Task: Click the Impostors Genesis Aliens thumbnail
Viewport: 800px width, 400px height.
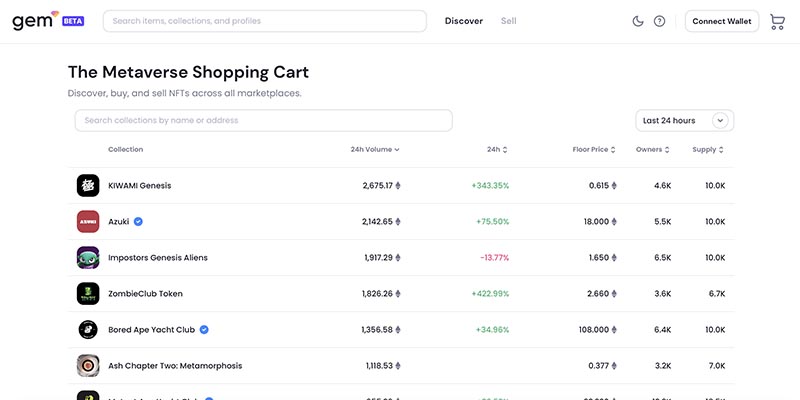Action: click(x=88, y=258)
